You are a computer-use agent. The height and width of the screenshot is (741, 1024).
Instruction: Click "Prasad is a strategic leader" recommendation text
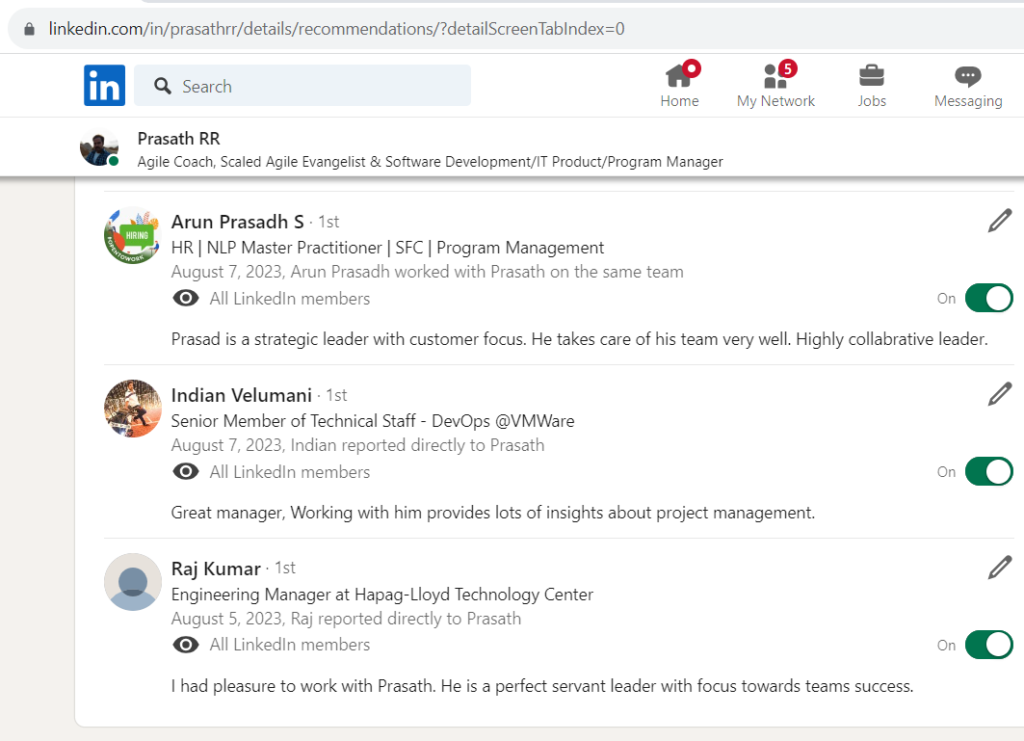(x=579, y=339)
